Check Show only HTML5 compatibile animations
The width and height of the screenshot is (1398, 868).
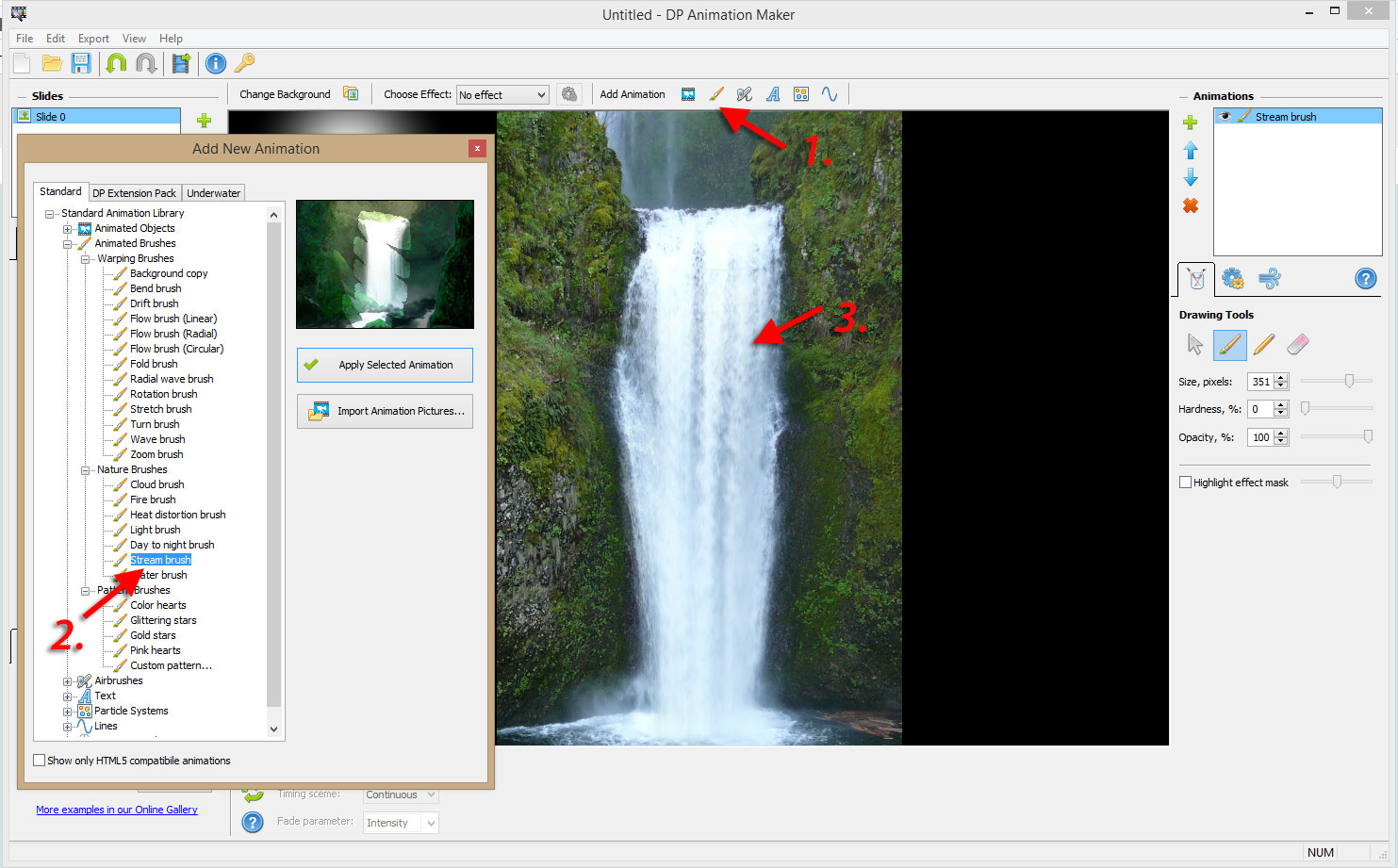pyautogui.click(x=39, y=760)
